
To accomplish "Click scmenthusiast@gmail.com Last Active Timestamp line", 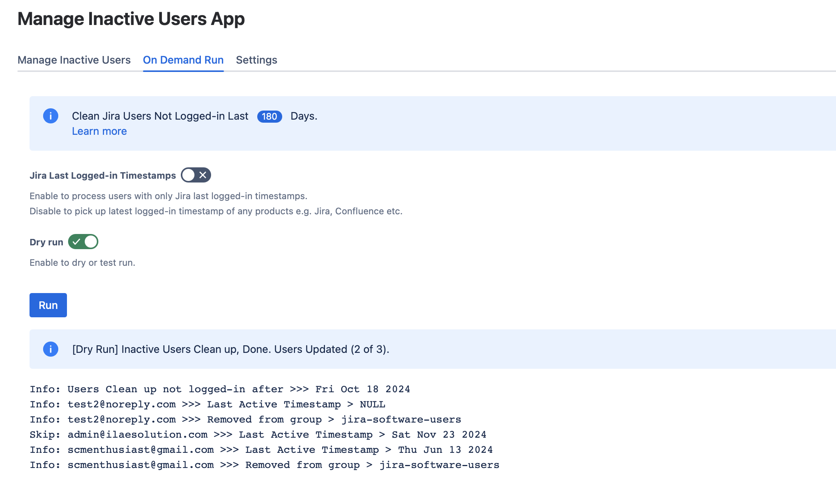I will pyautogui.click(x=261, y=450).
